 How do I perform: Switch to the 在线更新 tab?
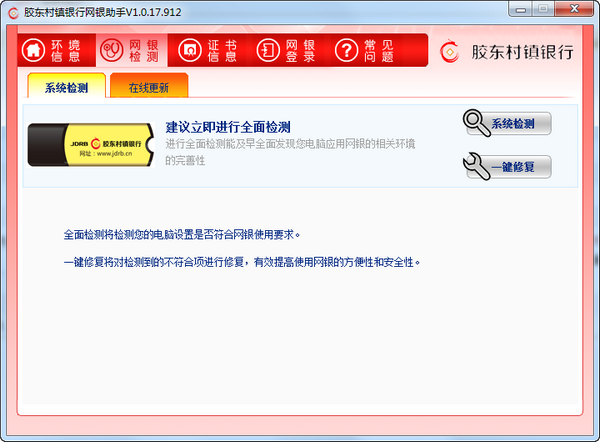pyautogui.click(x=148, y=88)
